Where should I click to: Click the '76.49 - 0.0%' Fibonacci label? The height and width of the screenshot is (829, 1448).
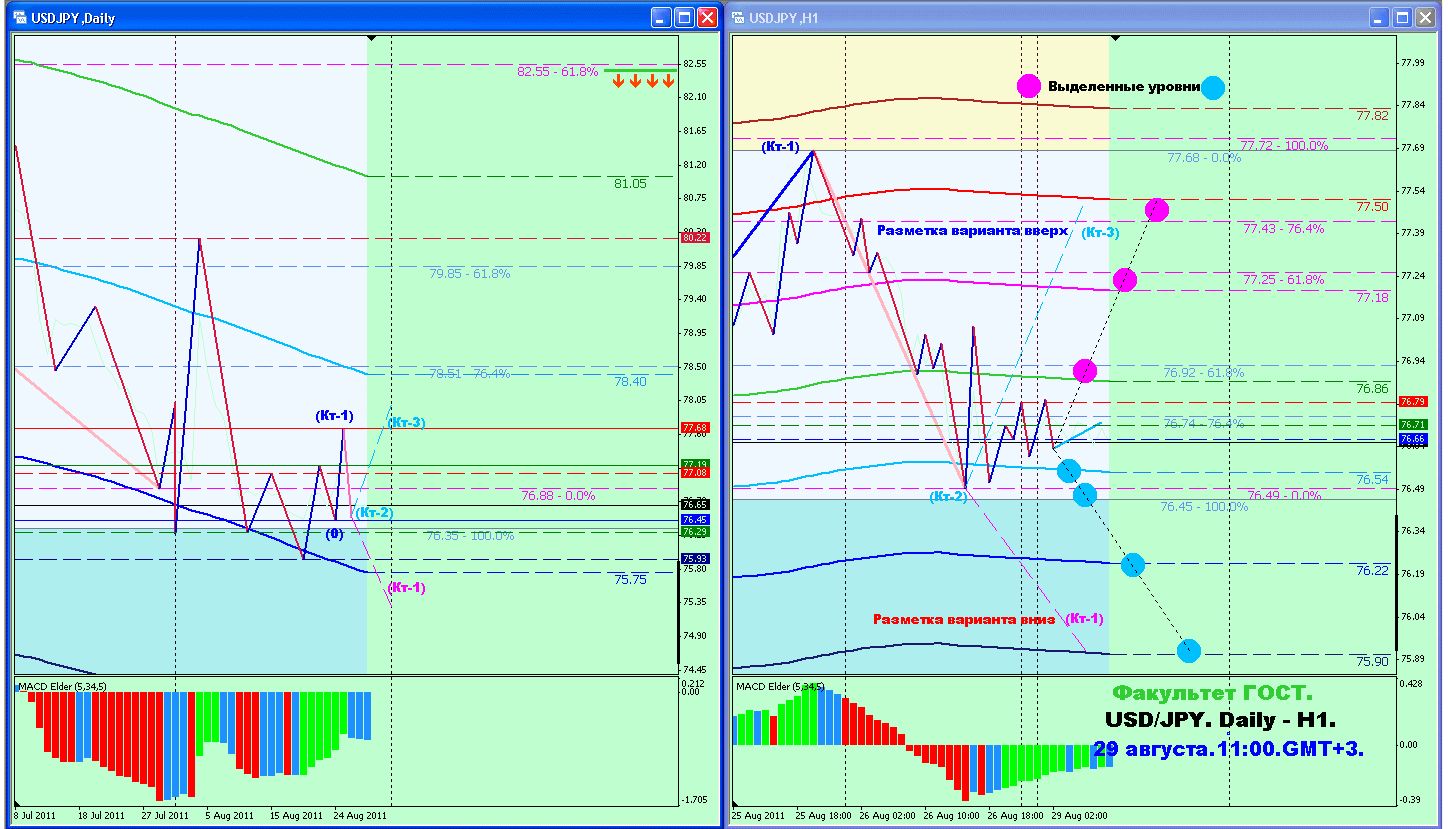tap(1284, 495)
